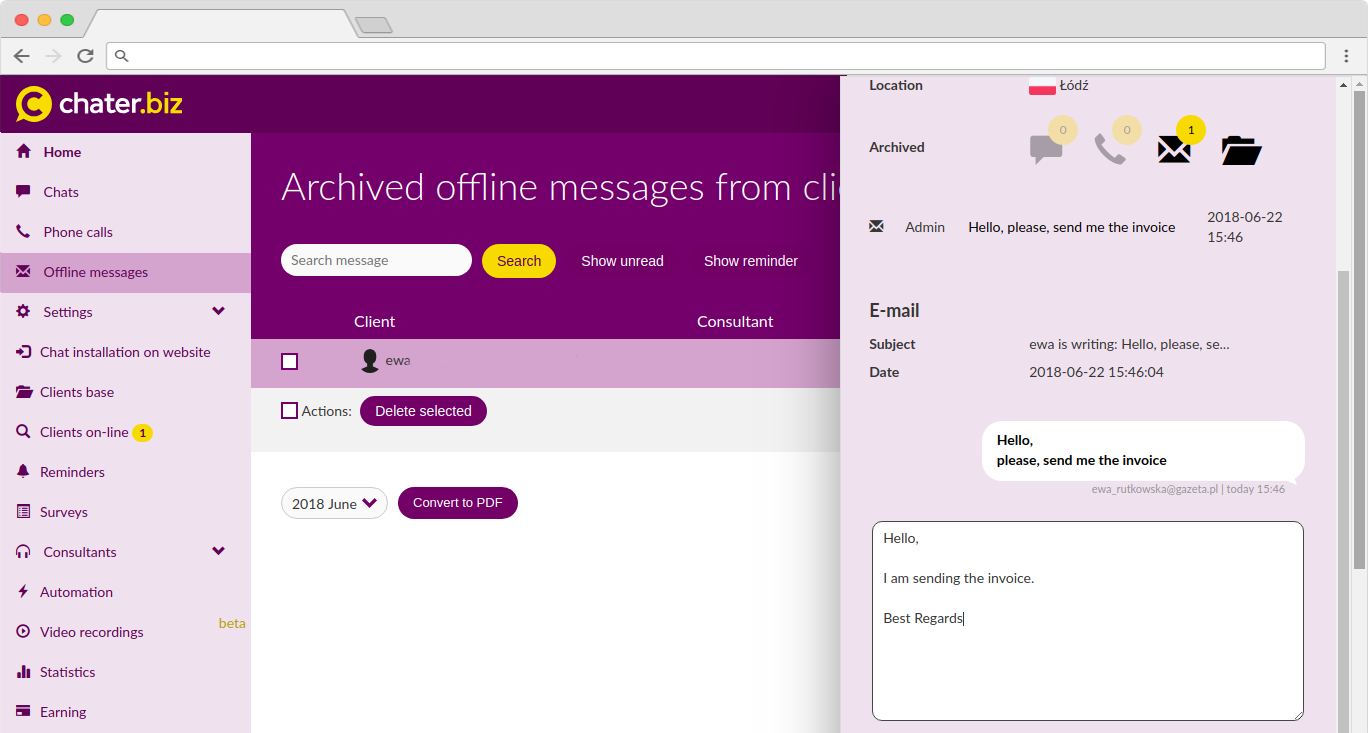Click the Clients on-line magnifier icon
Viewport: 1368px width, 733px height.
click(x=23, y=431)
